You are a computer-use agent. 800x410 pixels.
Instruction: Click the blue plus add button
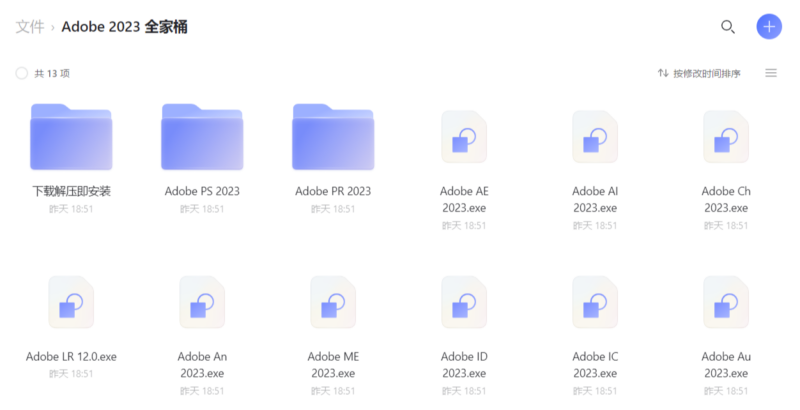click(x=768, y=27)
